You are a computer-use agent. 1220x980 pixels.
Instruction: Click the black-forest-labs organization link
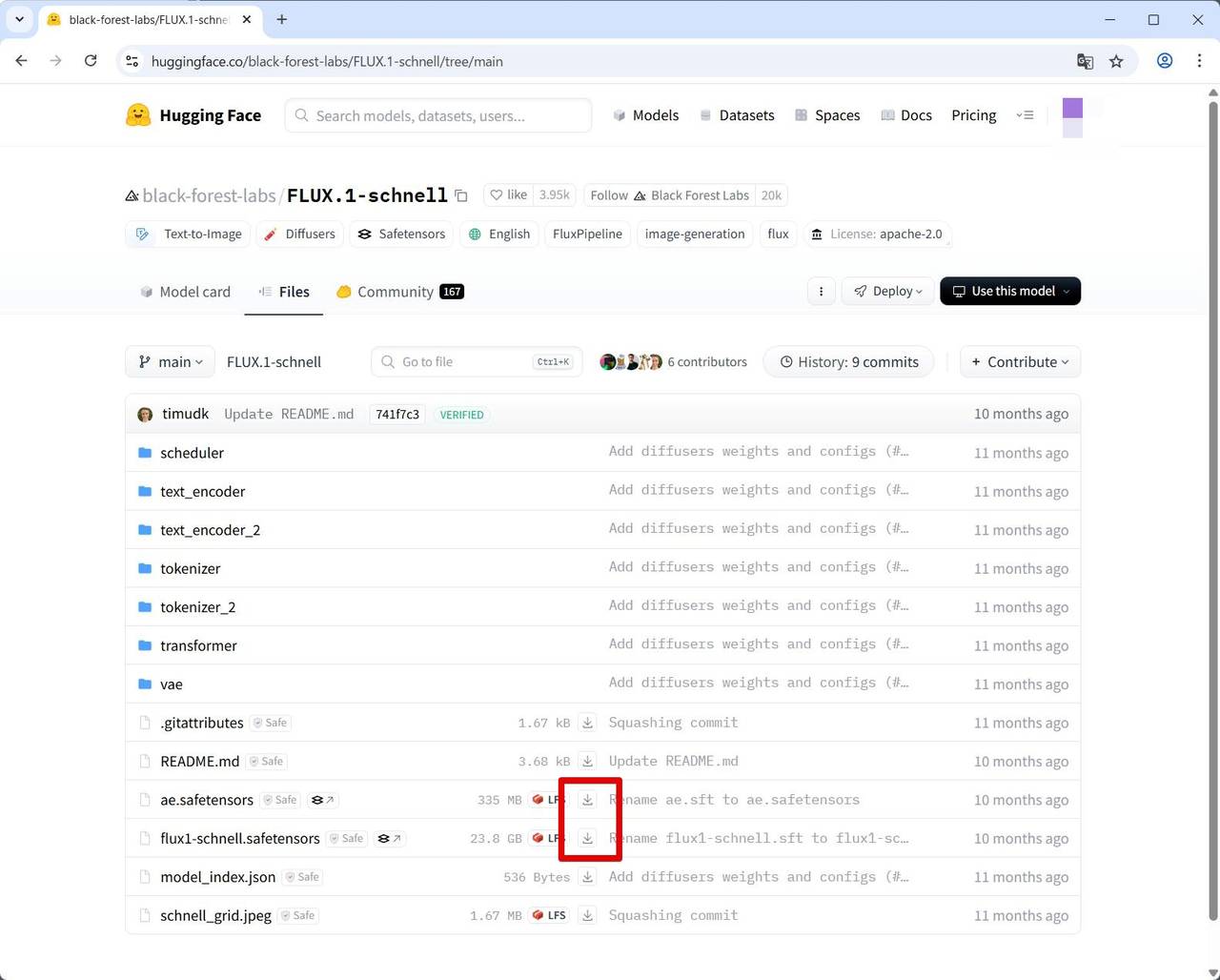click(x=209, y=195)
